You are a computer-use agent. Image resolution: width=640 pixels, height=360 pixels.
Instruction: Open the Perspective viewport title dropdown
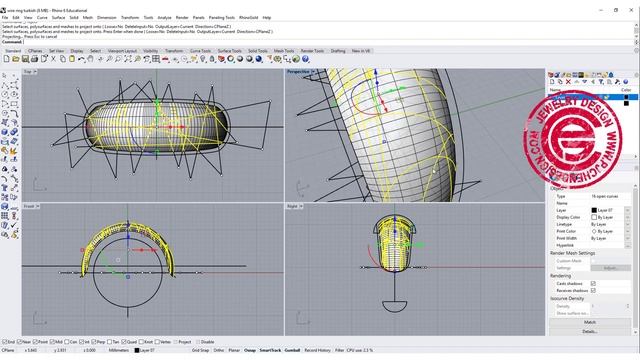[313, 72]
